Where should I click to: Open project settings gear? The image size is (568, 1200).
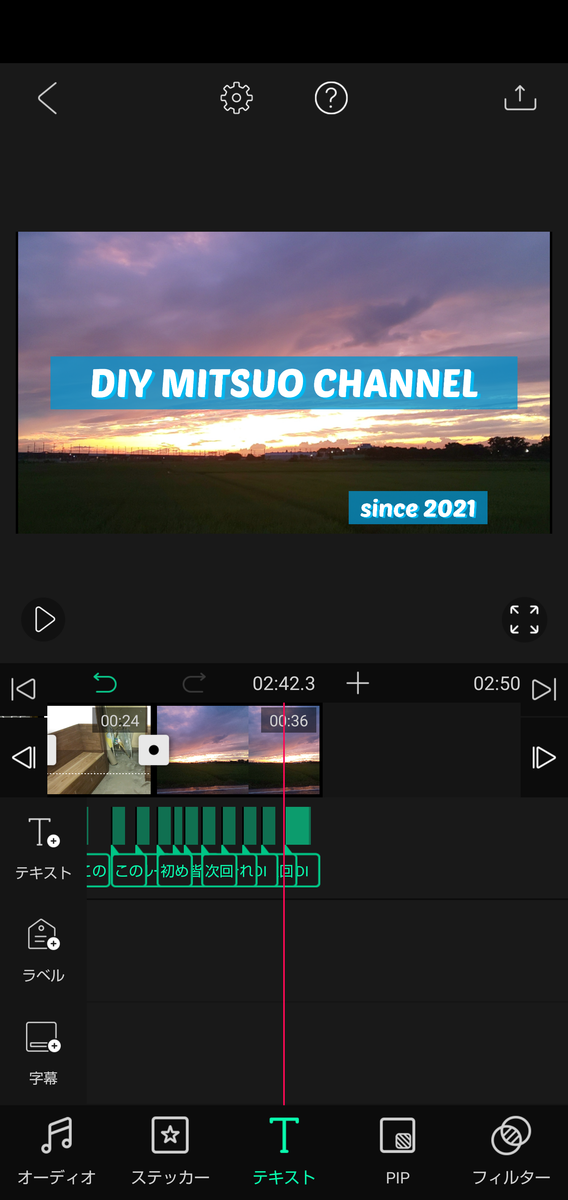point(236,97)
